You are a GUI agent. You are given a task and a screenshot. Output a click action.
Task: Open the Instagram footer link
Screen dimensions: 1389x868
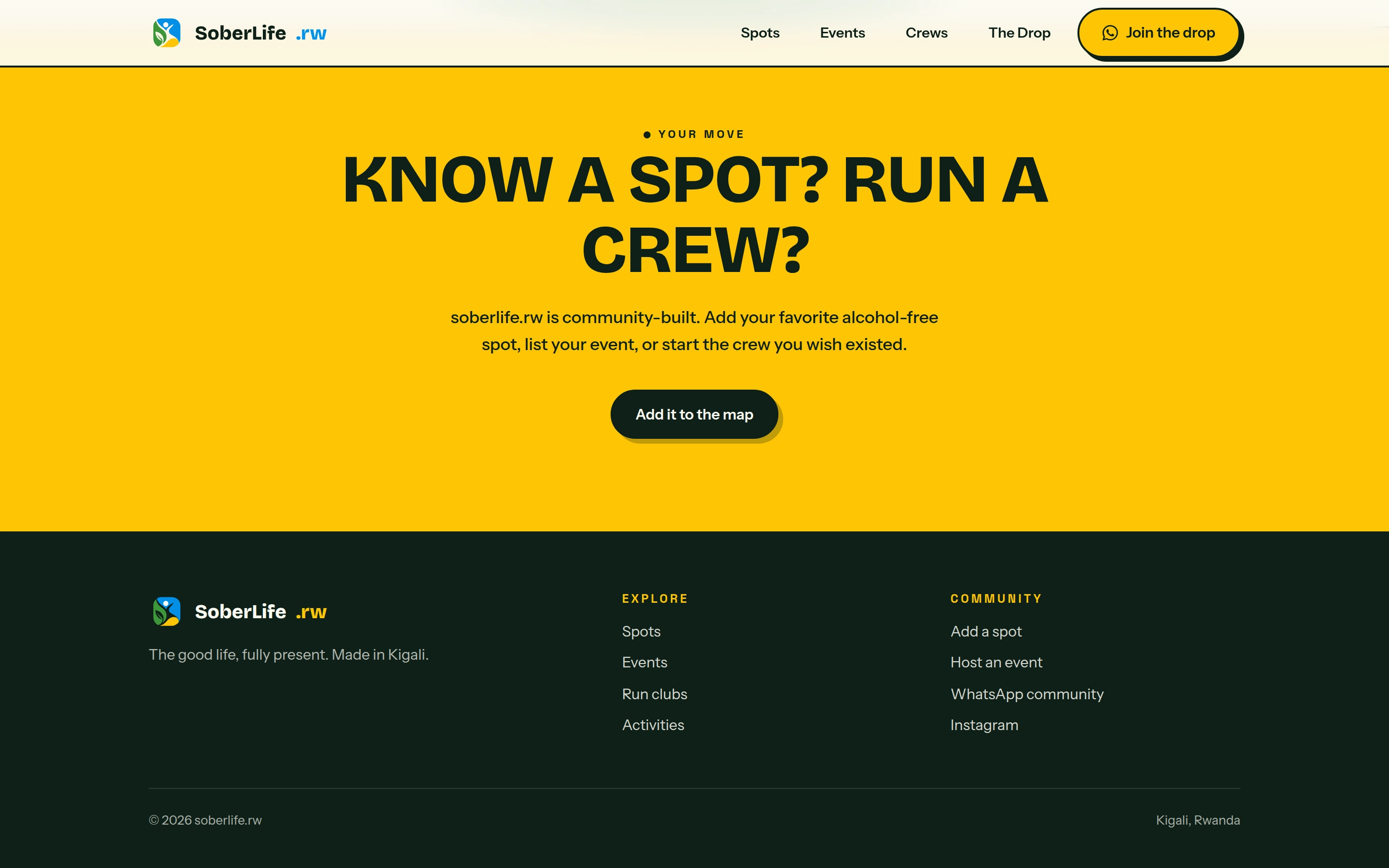[x=984, y=725]
